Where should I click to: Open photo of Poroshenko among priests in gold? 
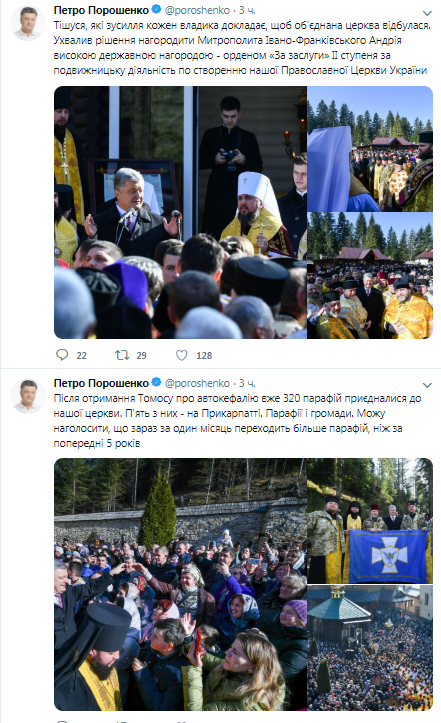370,276
